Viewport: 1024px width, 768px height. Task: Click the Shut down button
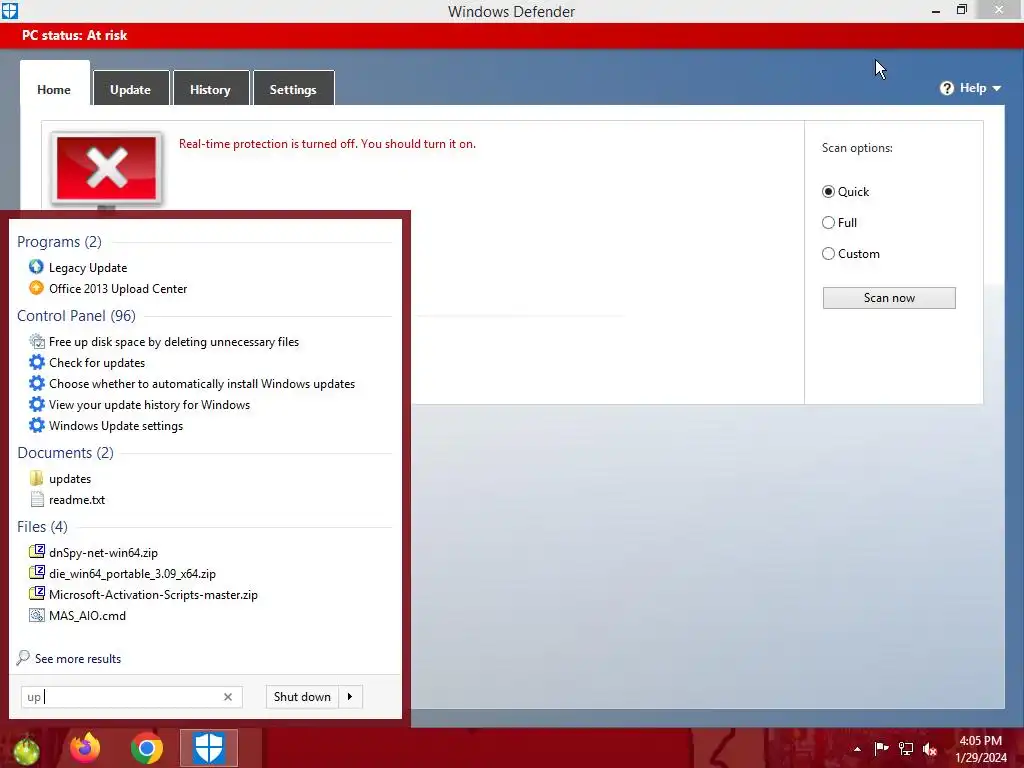(x=302, y=697)
